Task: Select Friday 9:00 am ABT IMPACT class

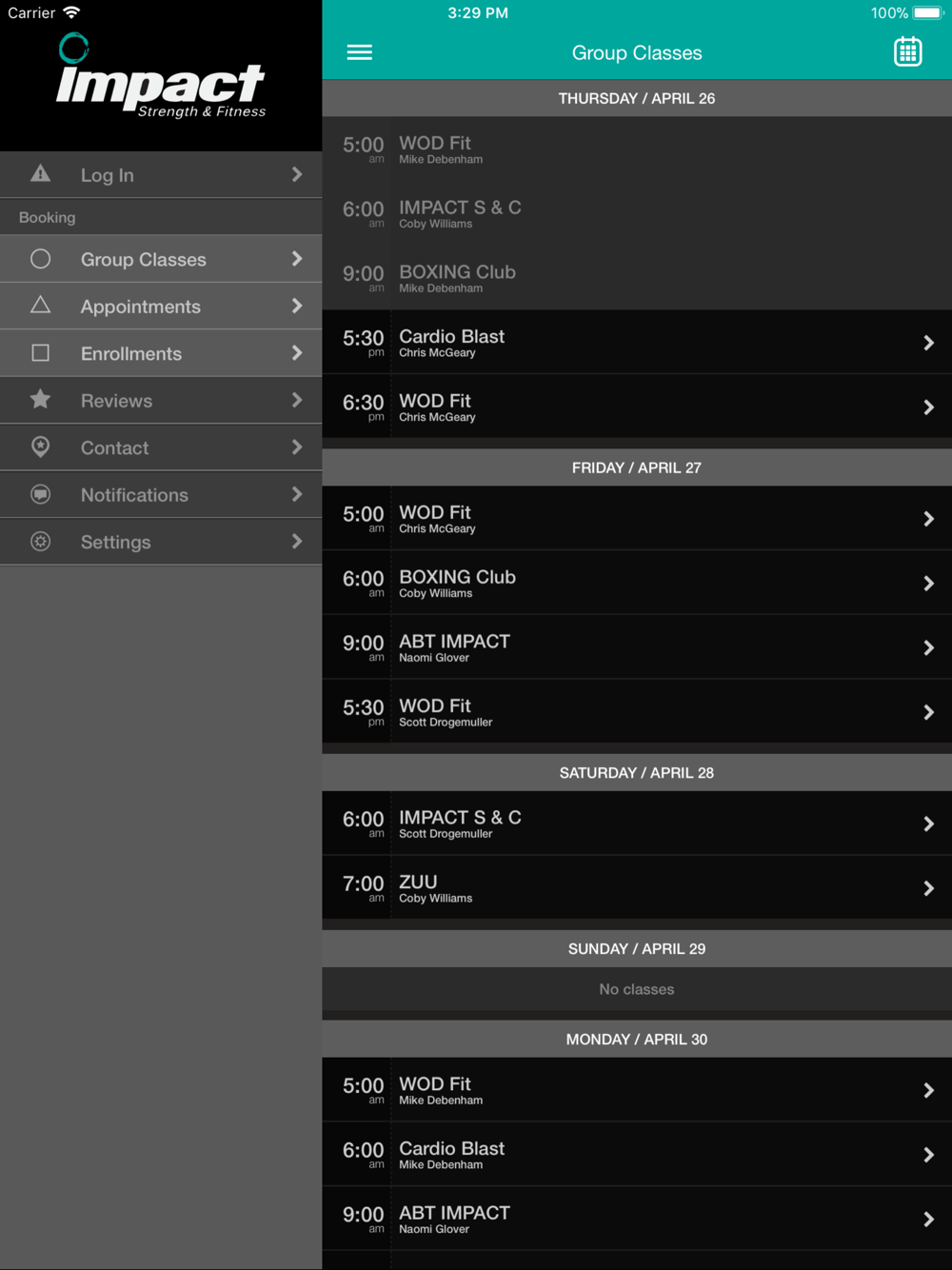Action: pos(637,647)
